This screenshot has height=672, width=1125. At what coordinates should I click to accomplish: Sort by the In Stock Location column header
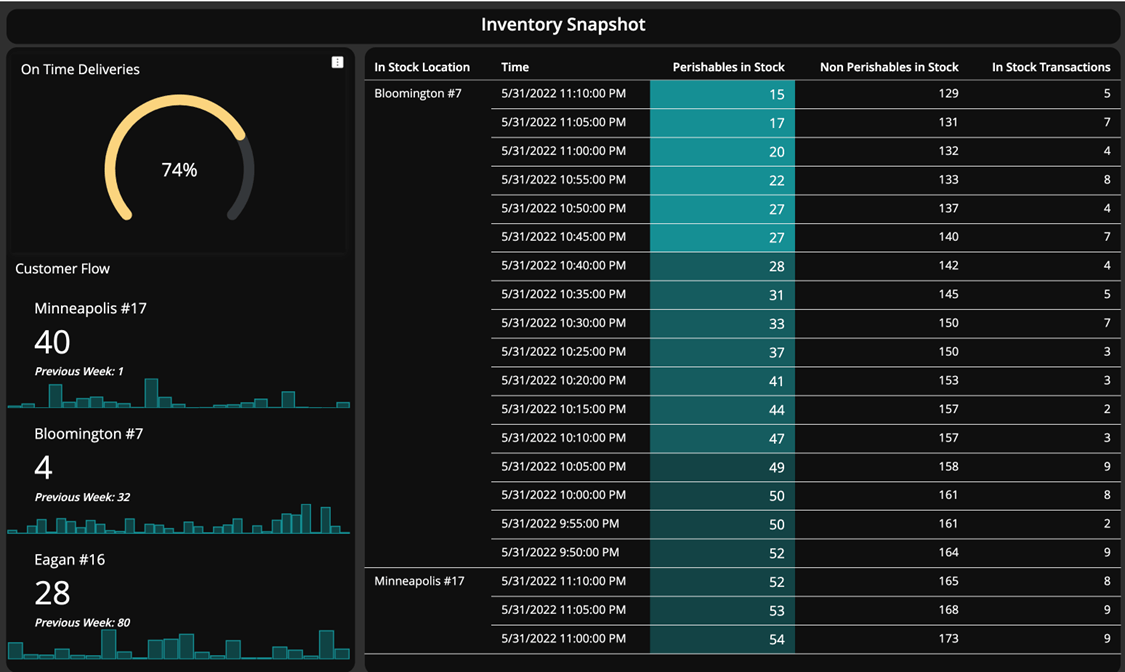point(421,67)
